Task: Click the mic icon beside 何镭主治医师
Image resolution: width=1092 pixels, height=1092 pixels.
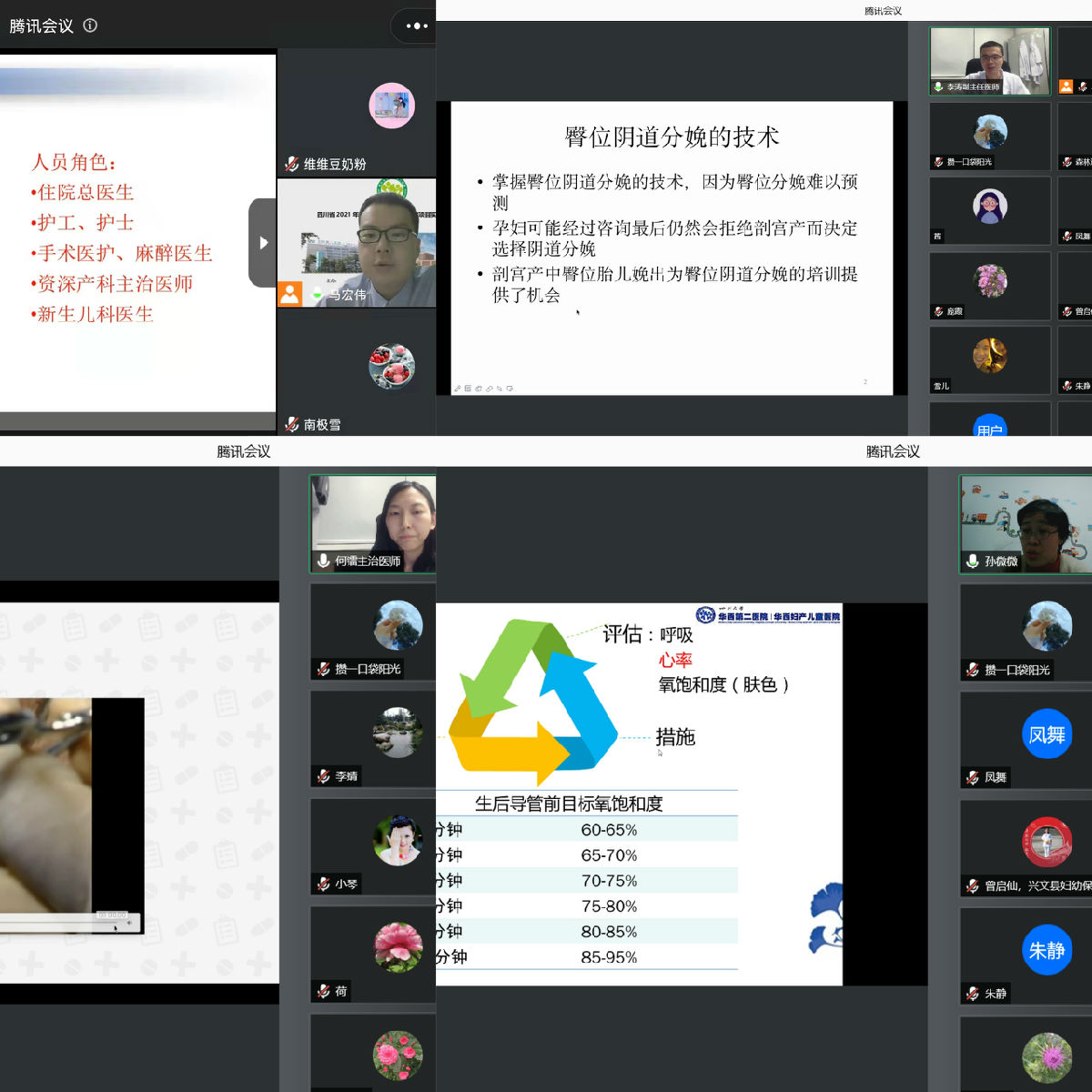Action: (323, 561)
